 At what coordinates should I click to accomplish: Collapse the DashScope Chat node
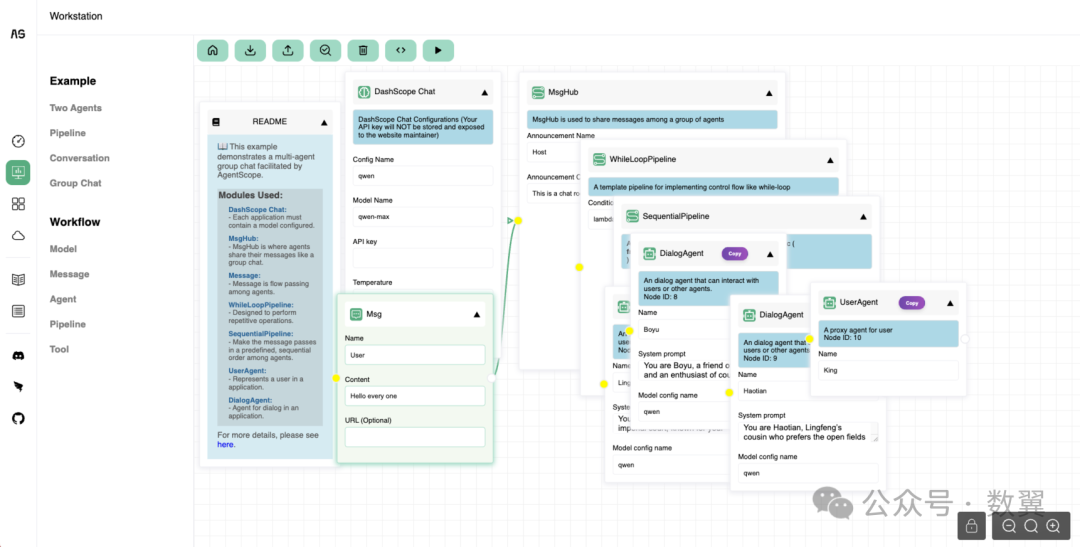tap(484, 92)
